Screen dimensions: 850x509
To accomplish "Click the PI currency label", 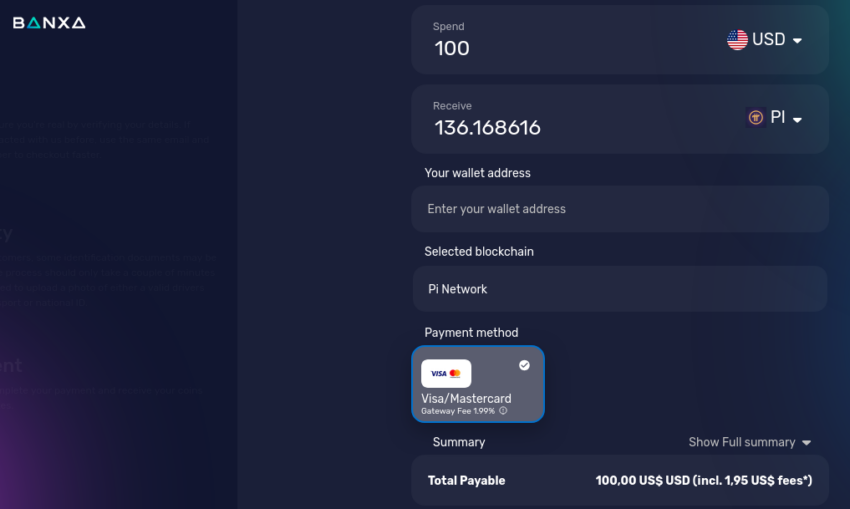I will (778, 117).
